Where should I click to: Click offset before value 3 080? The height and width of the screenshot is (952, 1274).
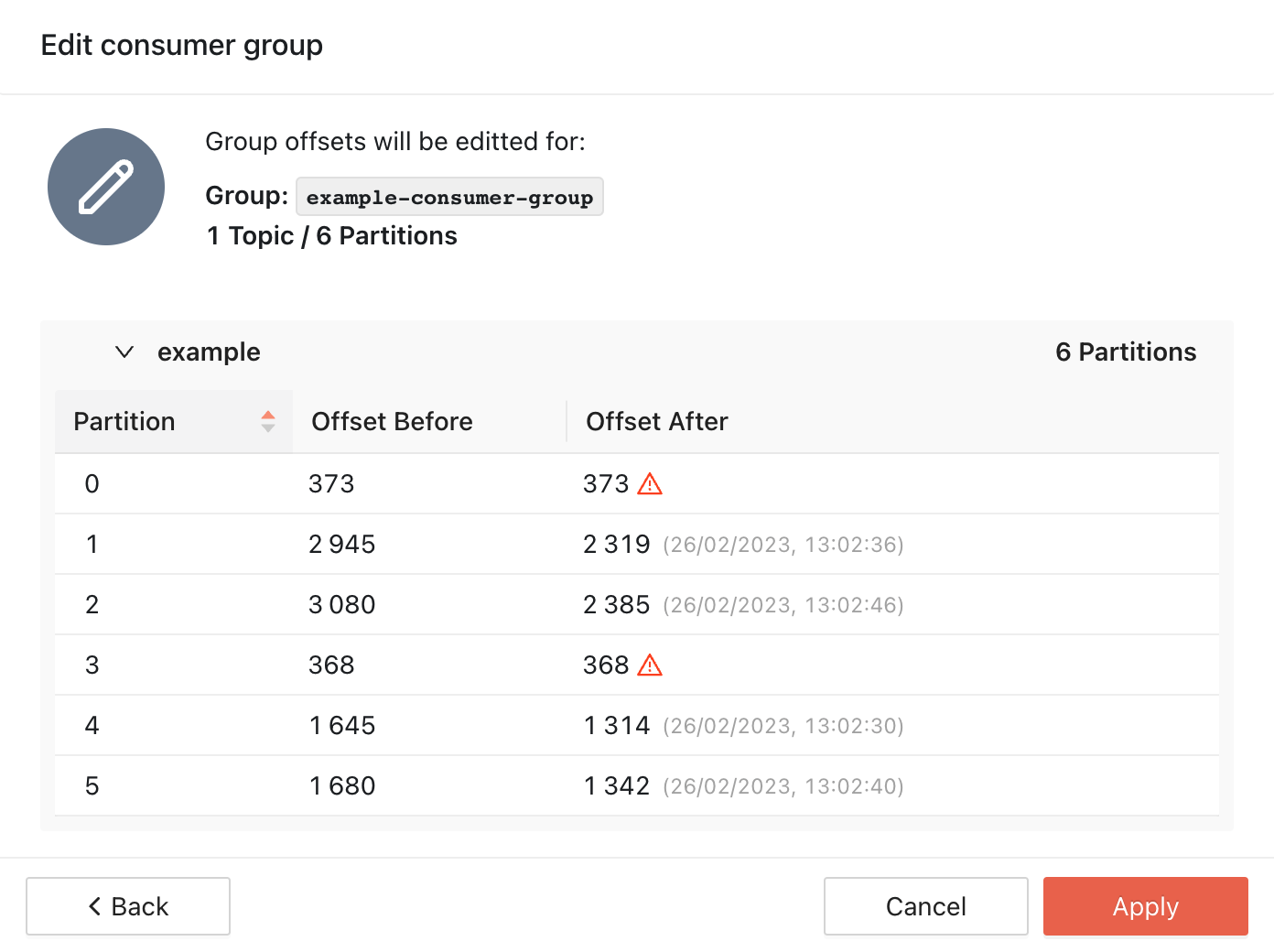point(342,604)
